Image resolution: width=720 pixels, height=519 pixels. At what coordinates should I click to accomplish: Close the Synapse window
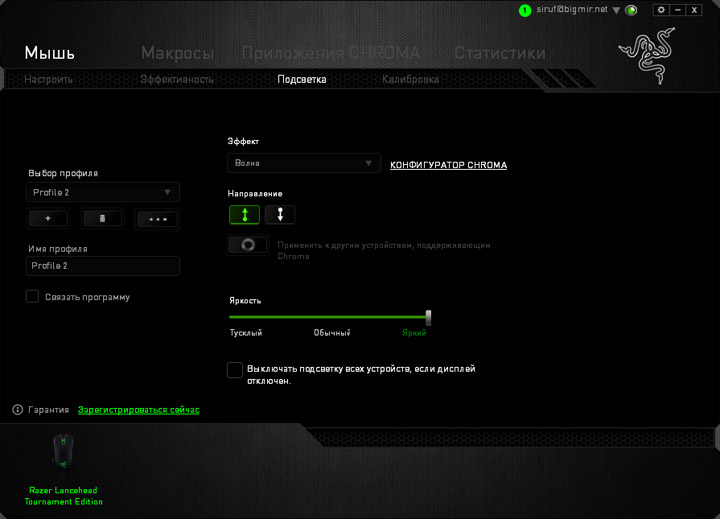coord(694,10)
